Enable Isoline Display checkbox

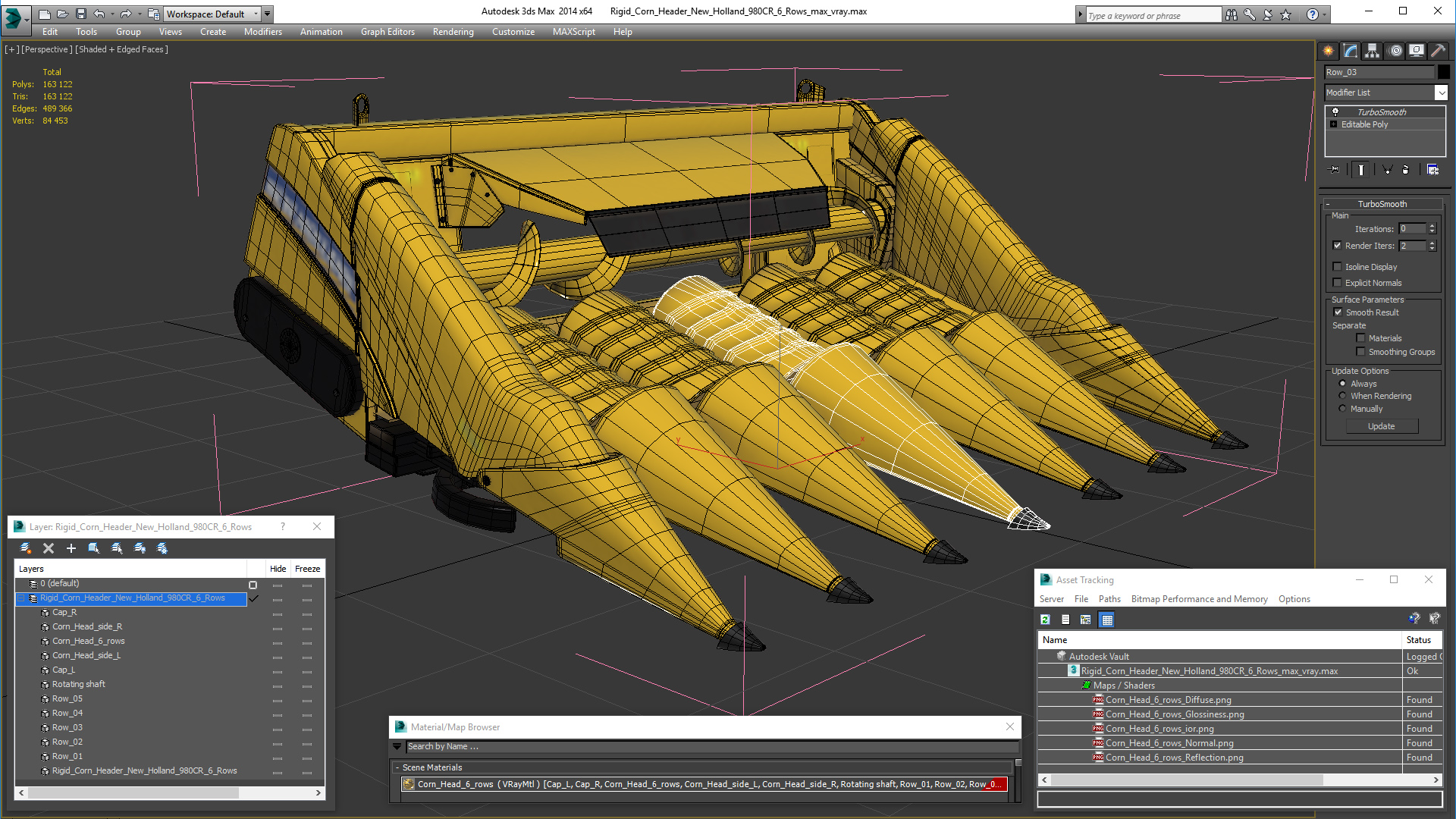(x=1338, y=266)
